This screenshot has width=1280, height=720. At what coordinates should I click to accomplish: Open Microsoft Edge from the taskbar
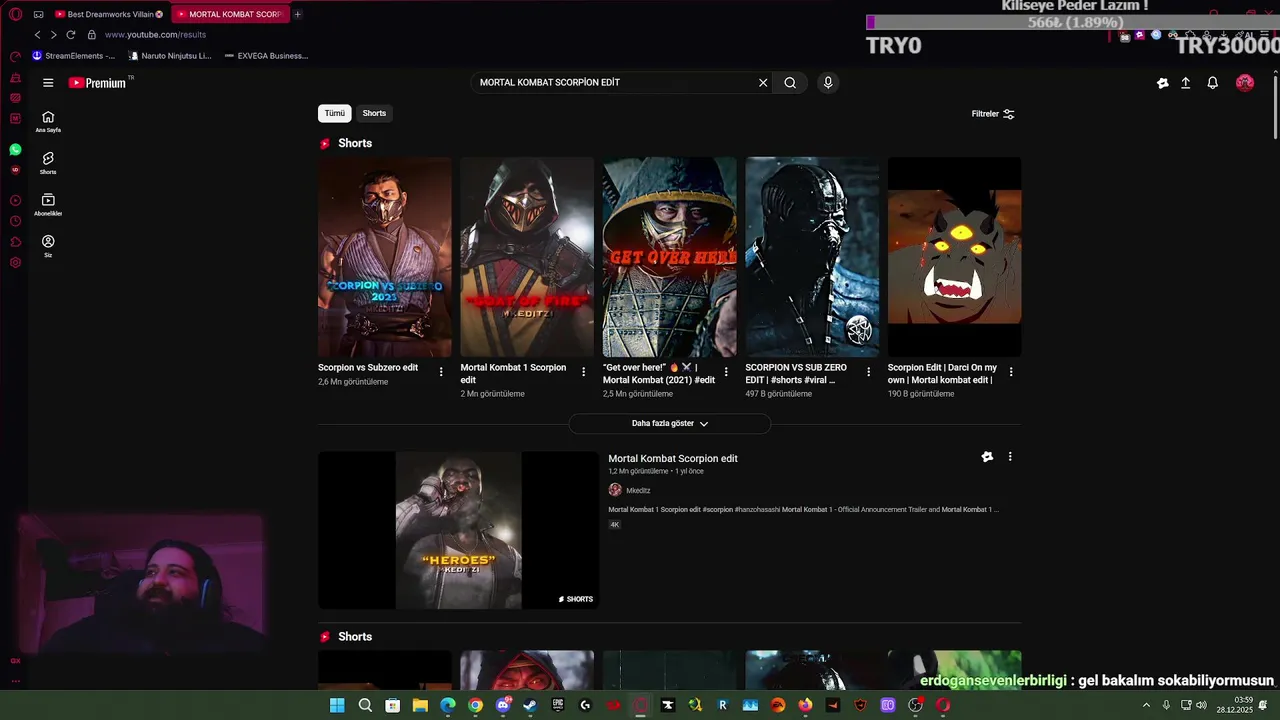448,705
